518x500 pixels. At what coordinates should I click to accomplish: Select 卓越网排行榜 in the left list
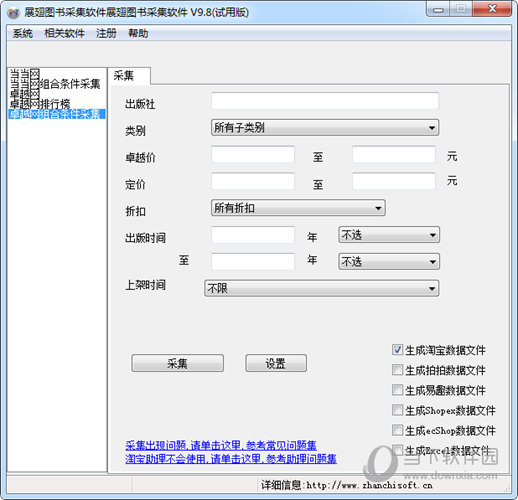coord(40,104)
